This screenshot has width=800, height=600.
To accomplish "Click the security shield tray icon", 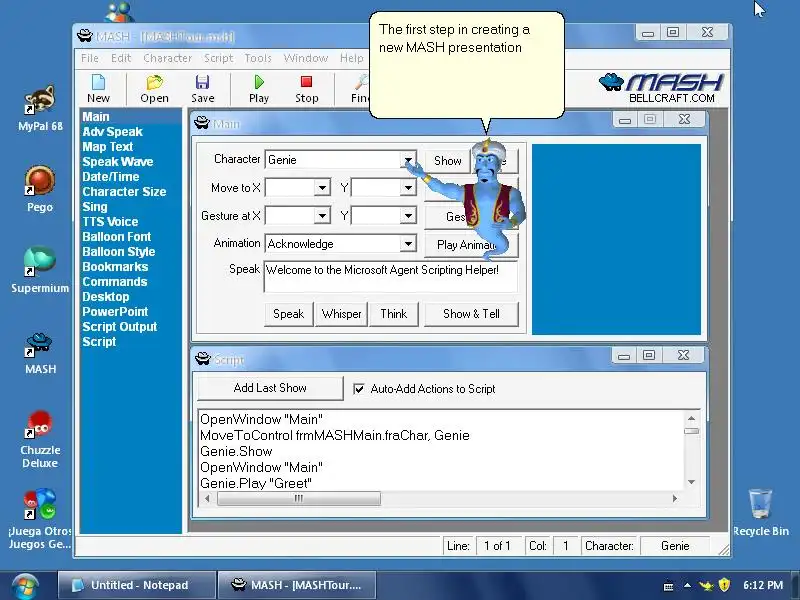I will [724, 585].
